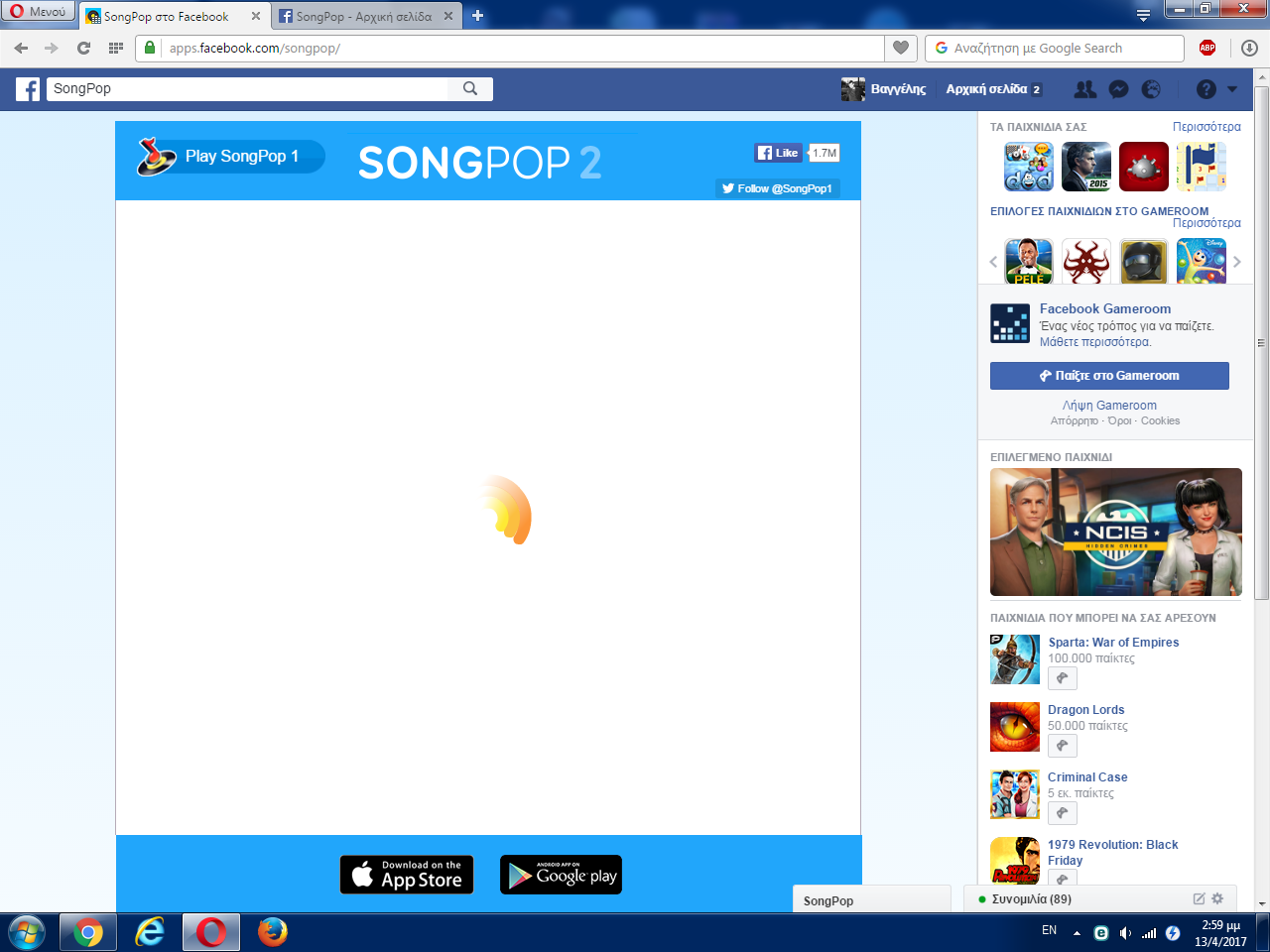Click the address bar showing apps.facebook.com/songpop/

[x=509, y=48]
